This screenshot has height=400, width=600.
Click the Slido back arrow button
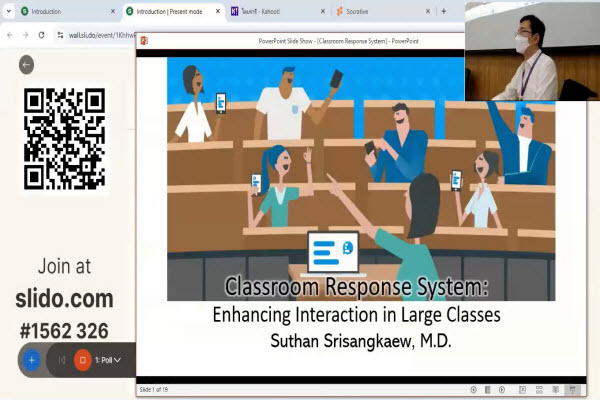point(26,65)
